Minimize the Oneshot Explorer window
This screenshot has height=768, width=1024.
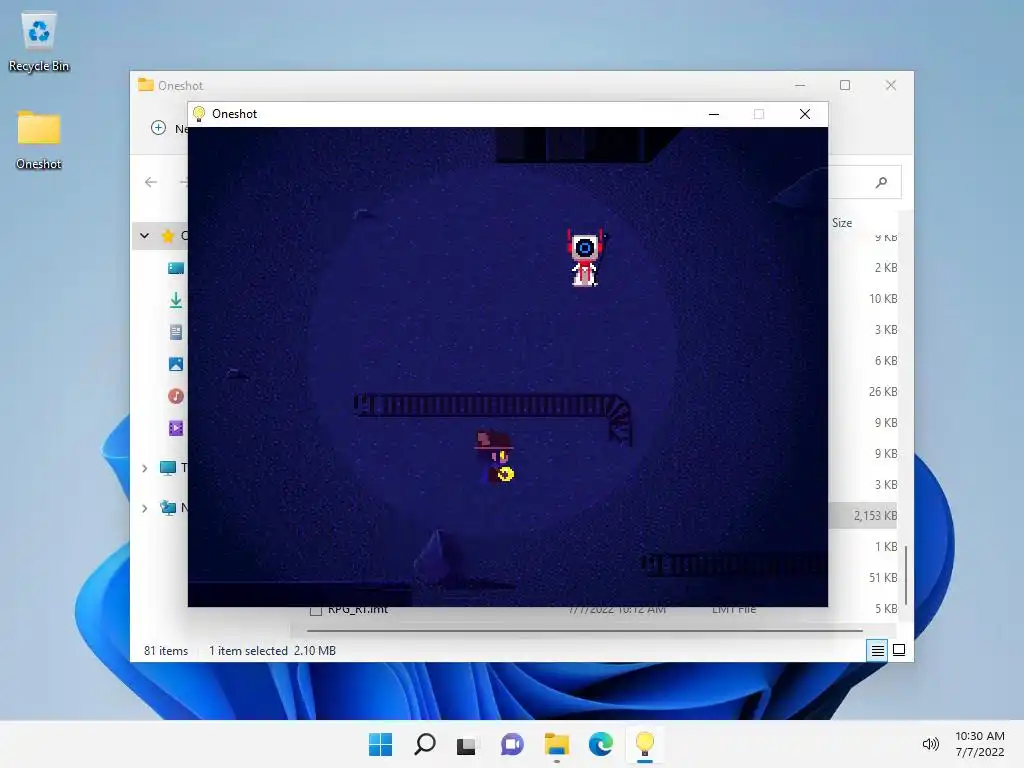click(800, 85)
